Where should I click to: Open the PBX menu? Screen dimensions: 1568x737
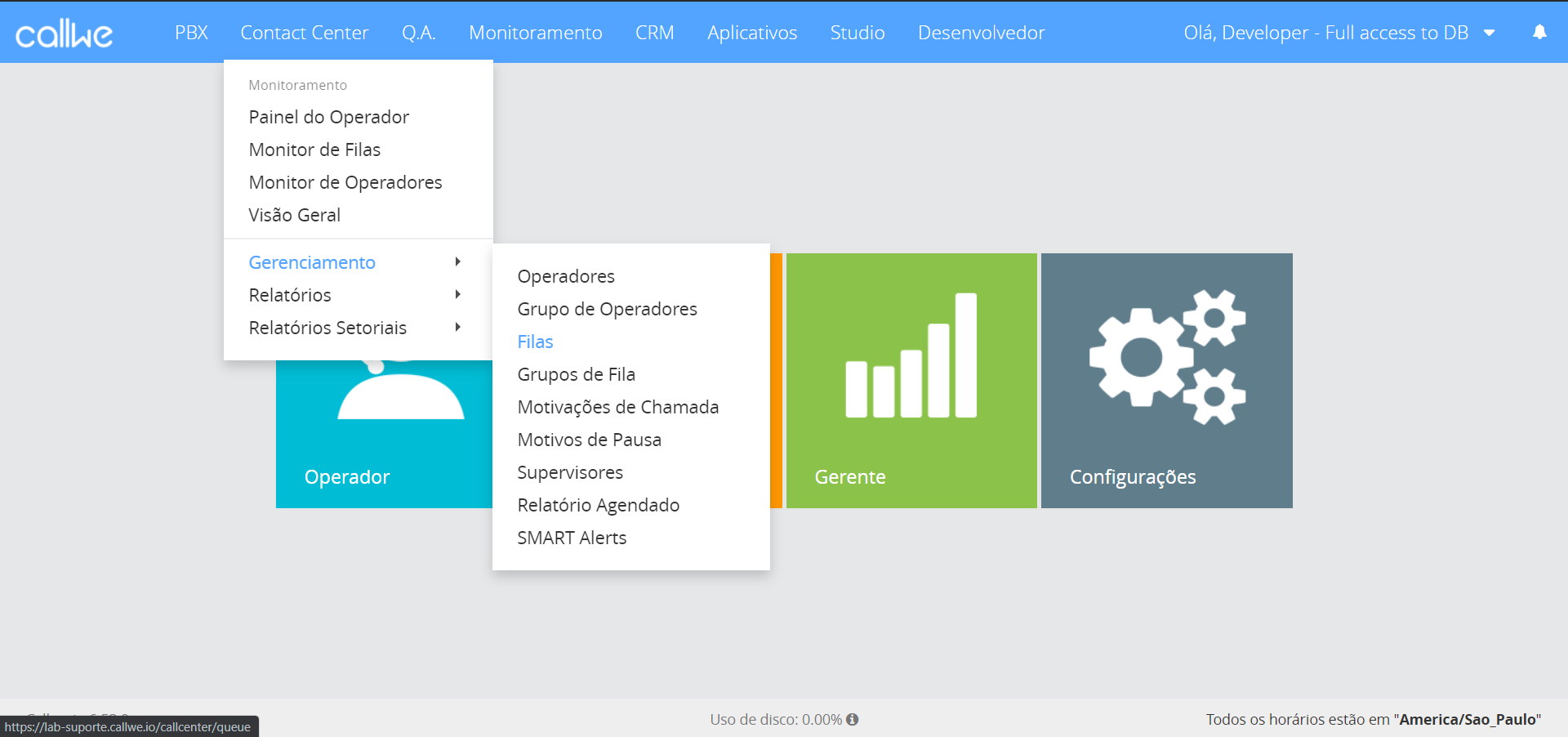click(x=191, y=33)
